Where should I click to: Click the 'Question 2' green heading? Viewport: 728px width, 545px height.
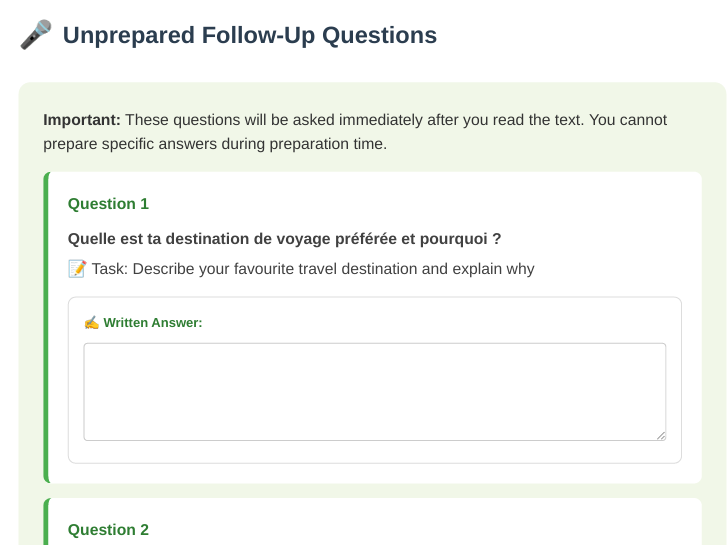click(x=108, y=530)
